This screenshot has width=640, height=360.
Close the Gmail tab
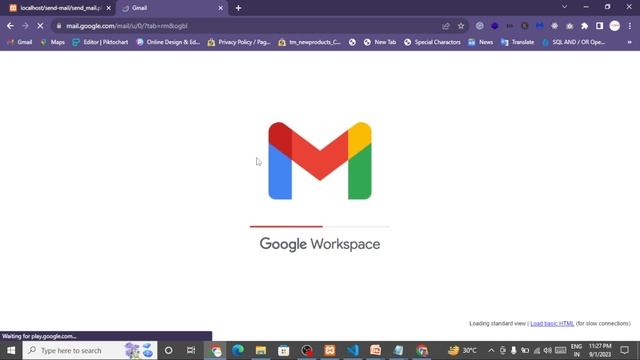tap(220, 8)
